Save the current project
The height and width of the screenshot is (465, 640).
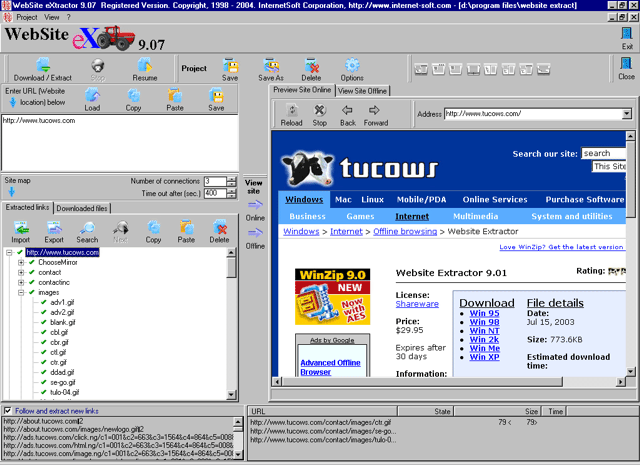click(230, 69)
